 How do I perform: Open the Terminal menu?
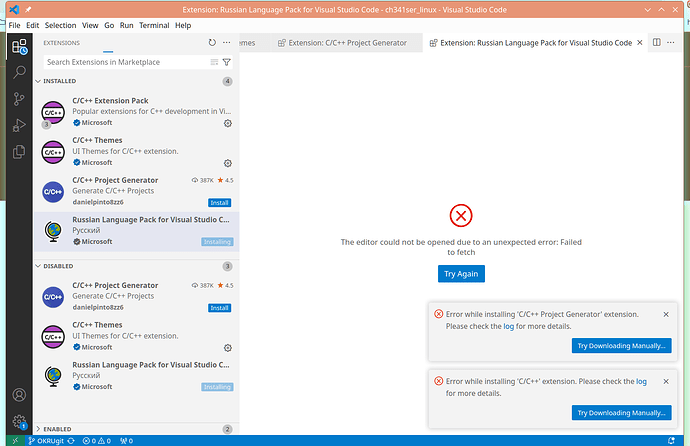pyautogui.click(x=155, y=25)
